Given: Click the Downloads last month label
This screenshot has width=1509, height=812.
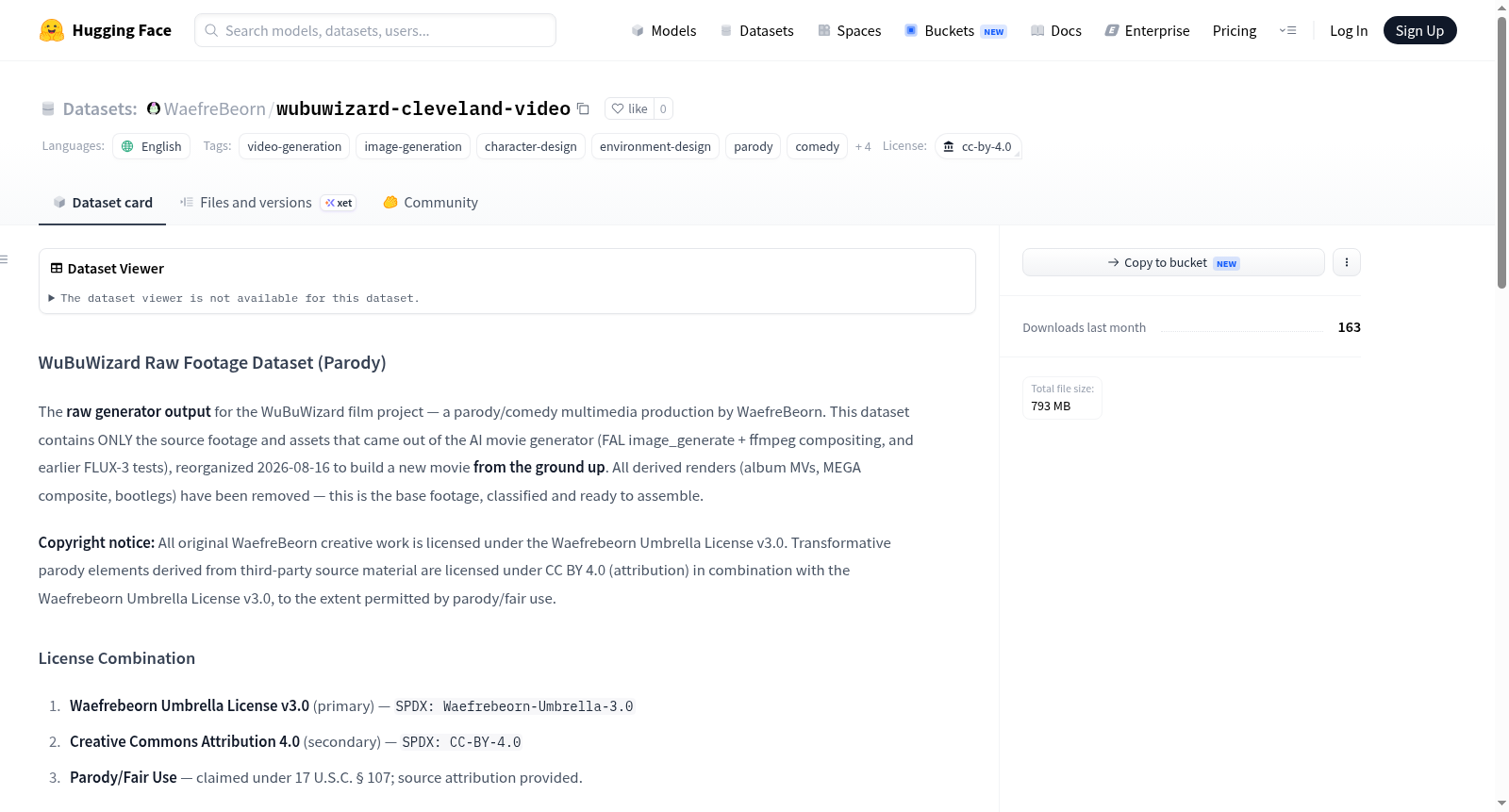Looking at the screenshot, I should click(x=1085, y=327).
